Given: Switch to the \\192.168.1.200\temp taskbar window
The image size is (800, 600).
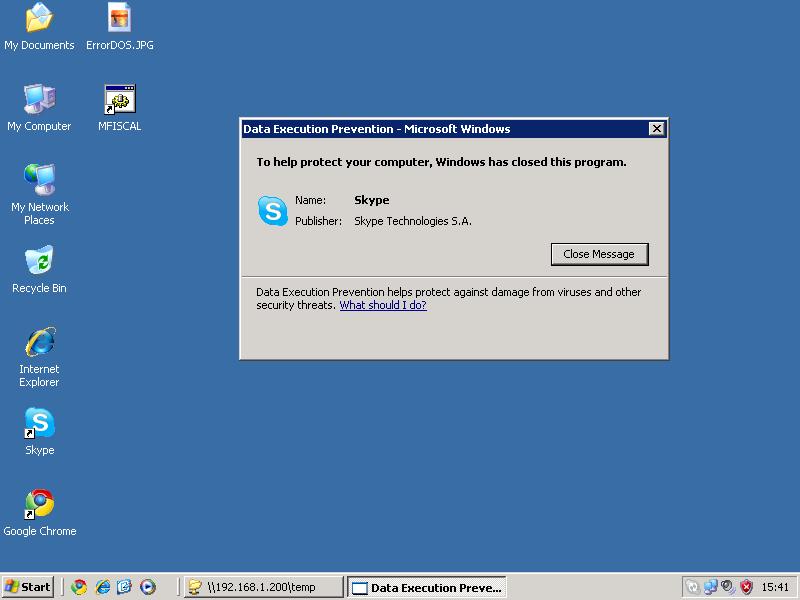Looking at the screenshot, I should pyautogui.click(x=263, y=587).
